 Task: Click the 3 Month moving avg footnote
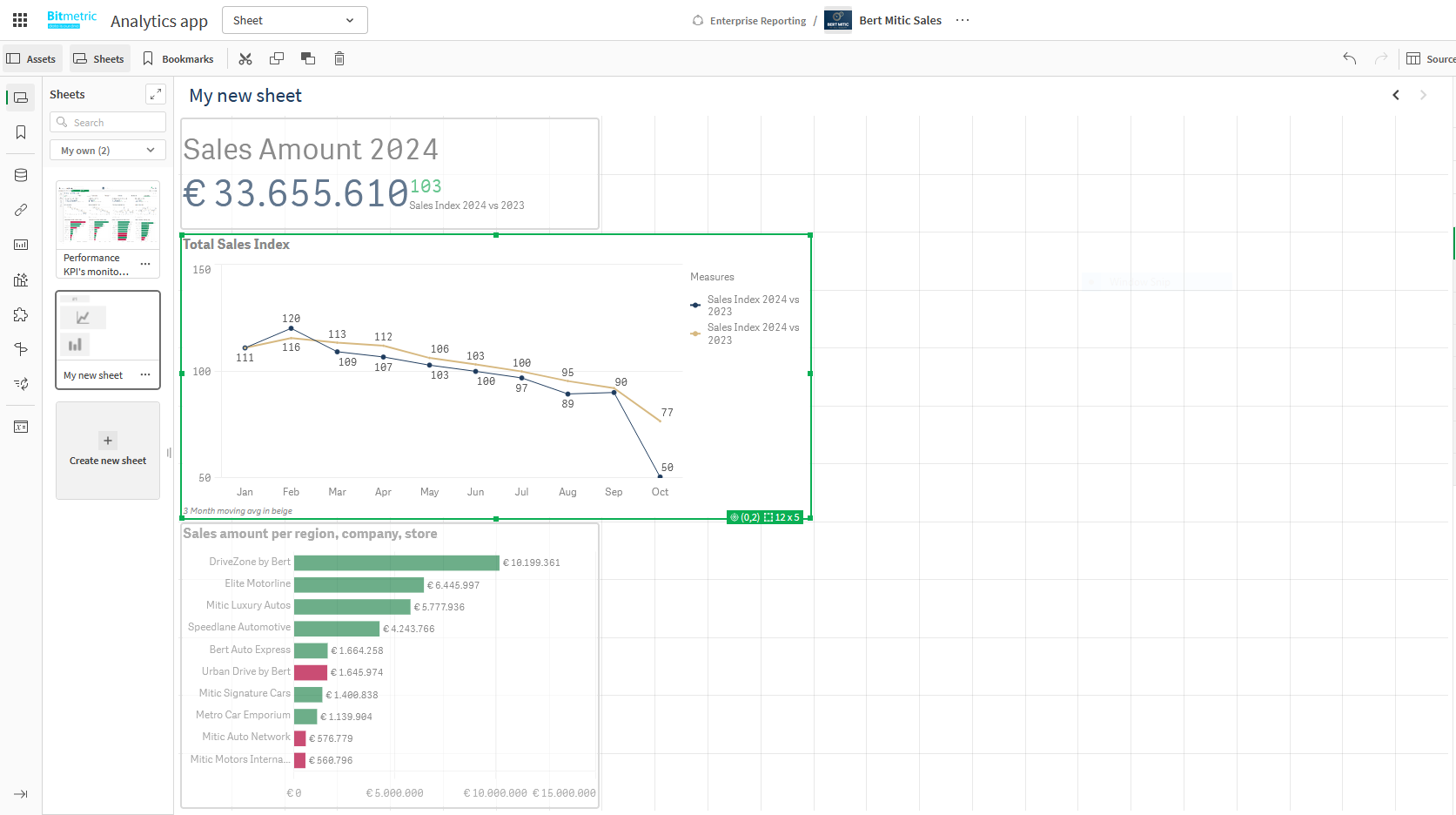pos(238,511)
